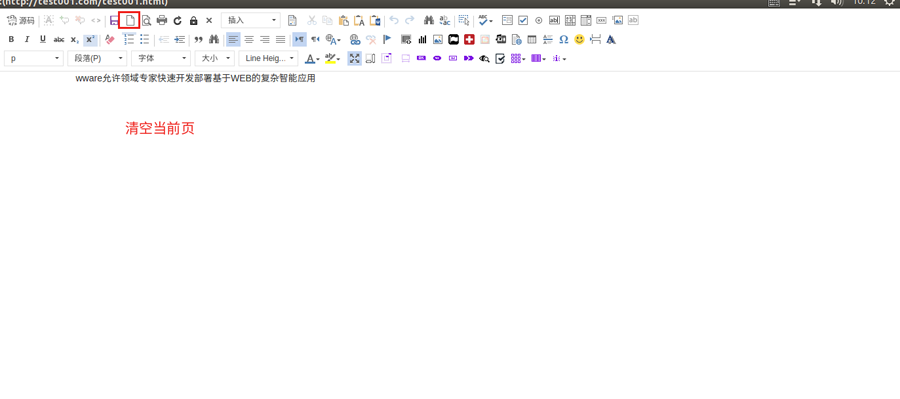Viewport: 900px width, 399px height.
Task: Click the body text line starting 'wware'
Action: (196, 79)
